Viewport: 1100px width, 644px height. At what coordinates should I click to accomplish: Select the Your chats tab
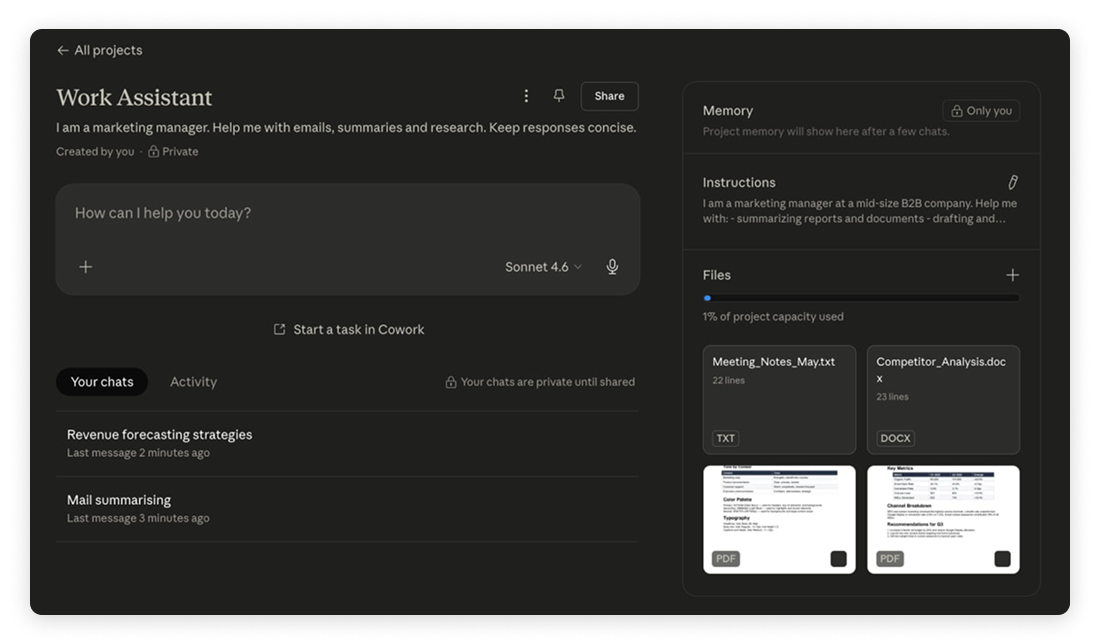(x=102, y=382)
